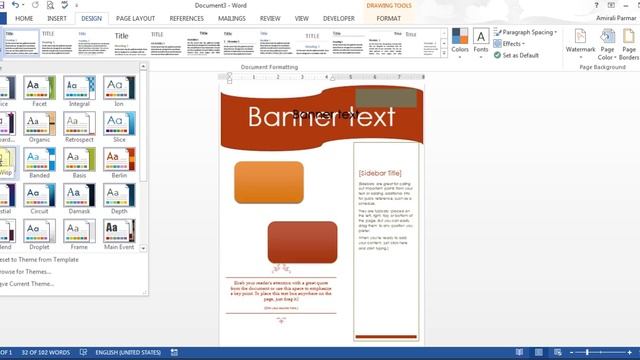
Task: Open the DEVELOPER tab
Action: point(339,18)
